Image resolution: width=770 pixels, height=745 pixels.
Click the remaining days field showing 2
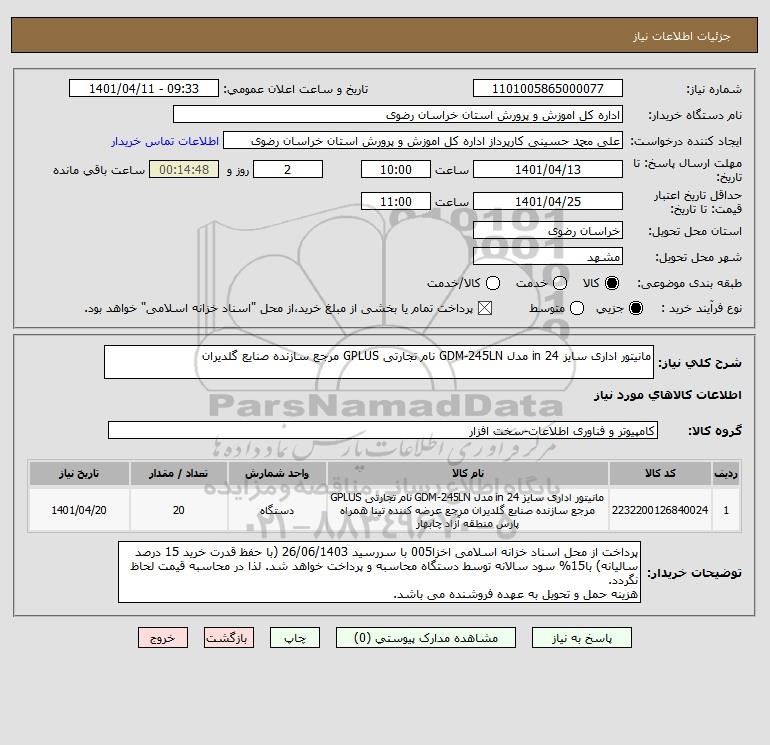(x=288, y=169)
